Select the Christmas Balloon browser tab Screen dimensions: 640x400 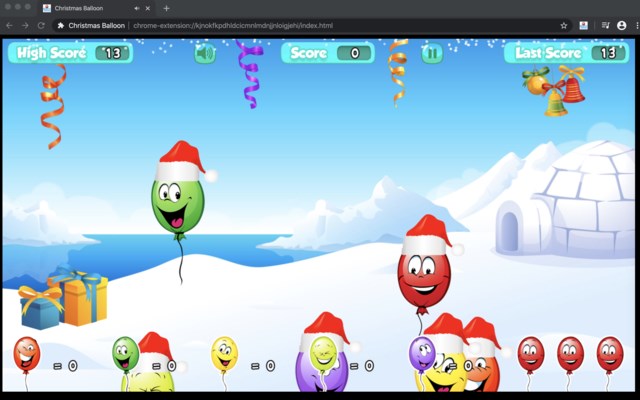[x=96, y=8]
